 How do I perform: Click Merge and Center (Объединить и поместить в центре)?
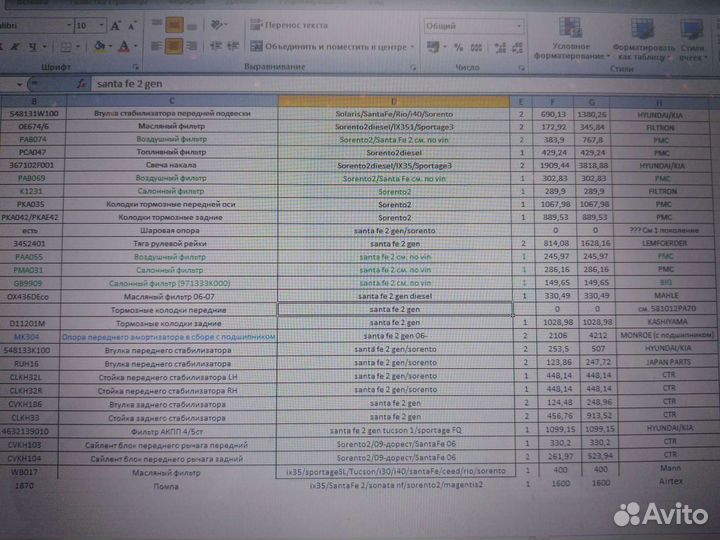(330, 46)
